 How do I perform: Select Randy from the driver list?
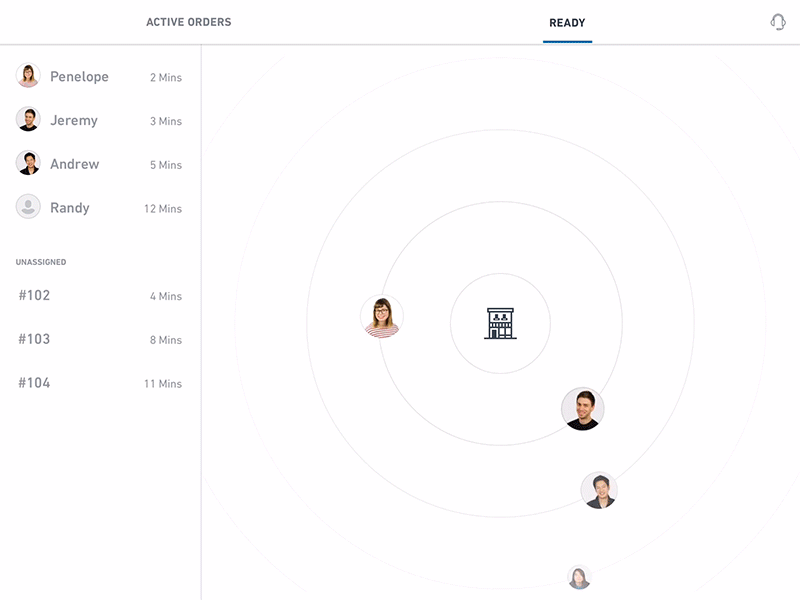pos(69,208)
